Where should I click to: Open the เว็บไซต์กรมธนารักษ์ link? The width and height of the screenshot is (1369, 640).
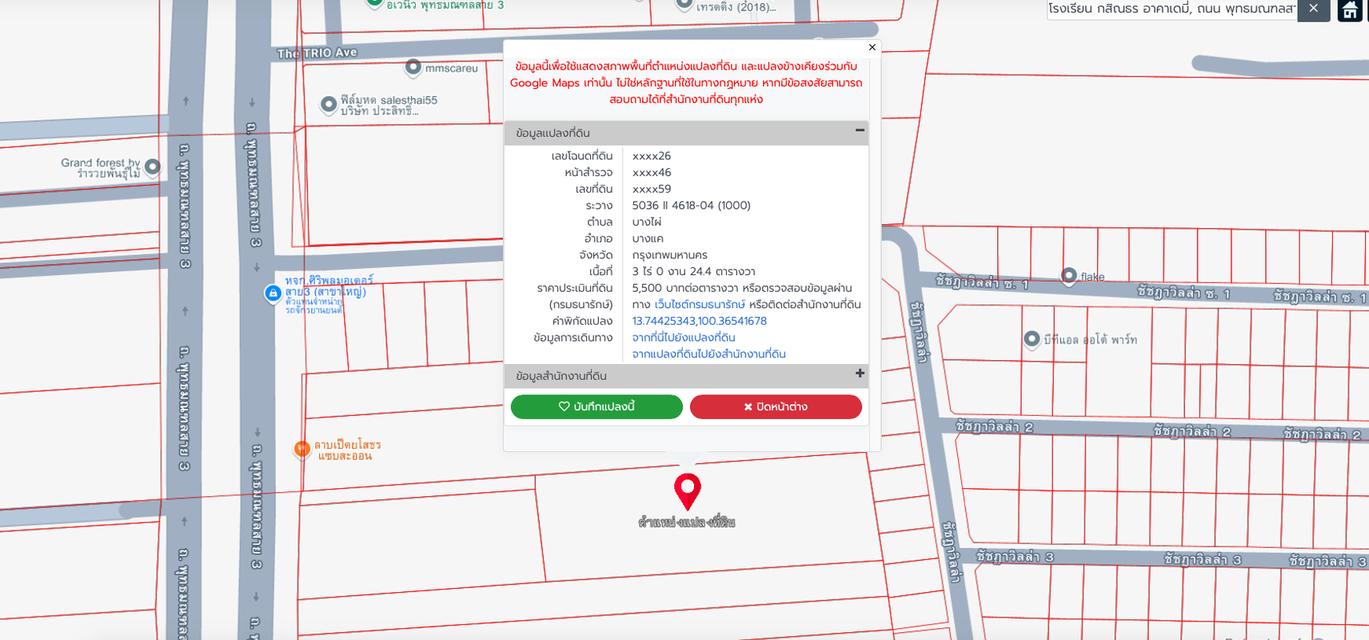[x=700, y=304]
